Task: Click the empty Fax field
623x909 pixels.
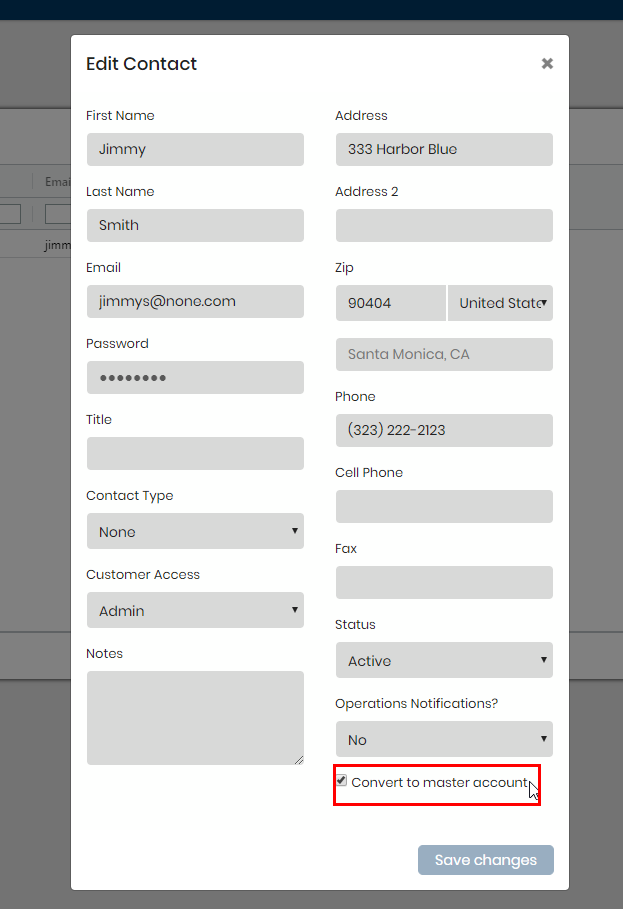Action: (x=444, y=582)
